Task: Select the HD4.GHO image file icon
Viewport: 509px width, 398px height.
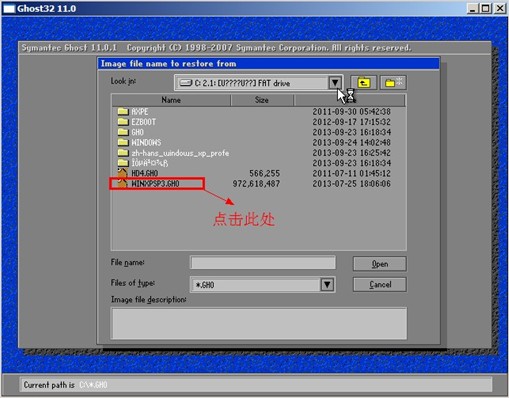Action: point(123,173)
